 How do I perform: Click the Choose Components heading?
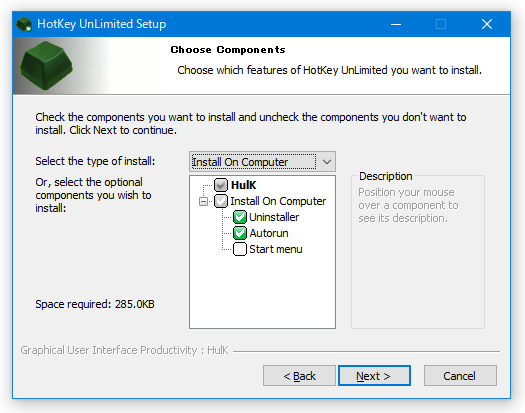228,50
